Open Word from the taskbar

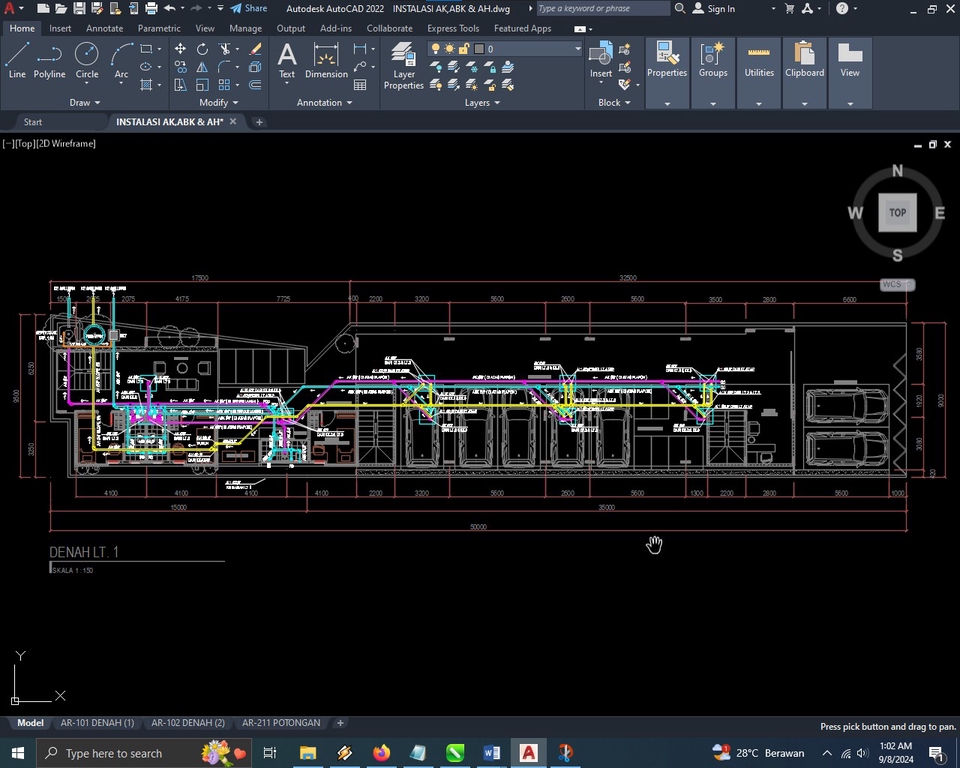[492, 753]
